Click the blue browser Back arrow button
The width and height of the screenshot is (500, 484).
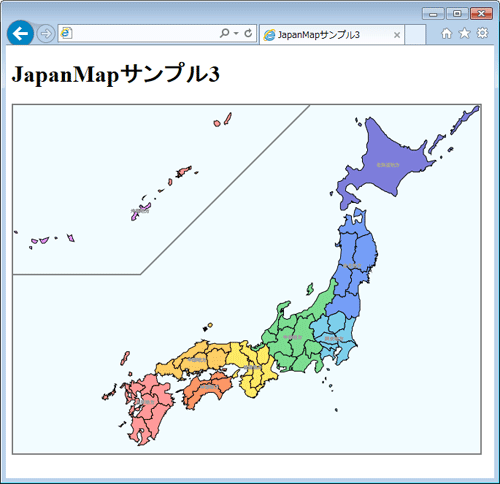click(x=20, y=33)
